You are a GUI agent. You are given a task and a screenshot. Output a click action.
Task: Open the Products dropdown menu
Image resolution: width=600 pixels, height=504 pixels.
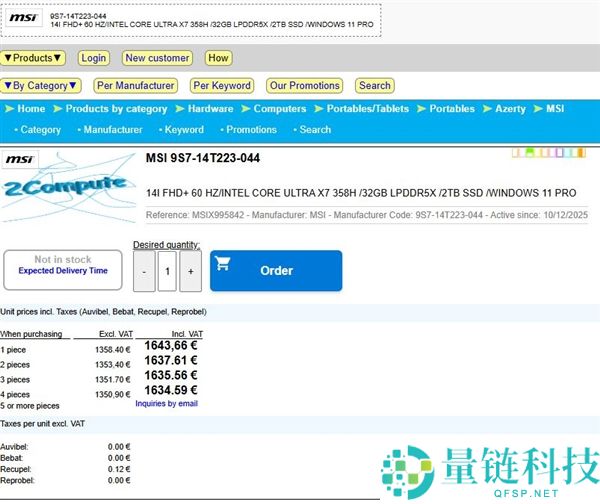point(33,58)
